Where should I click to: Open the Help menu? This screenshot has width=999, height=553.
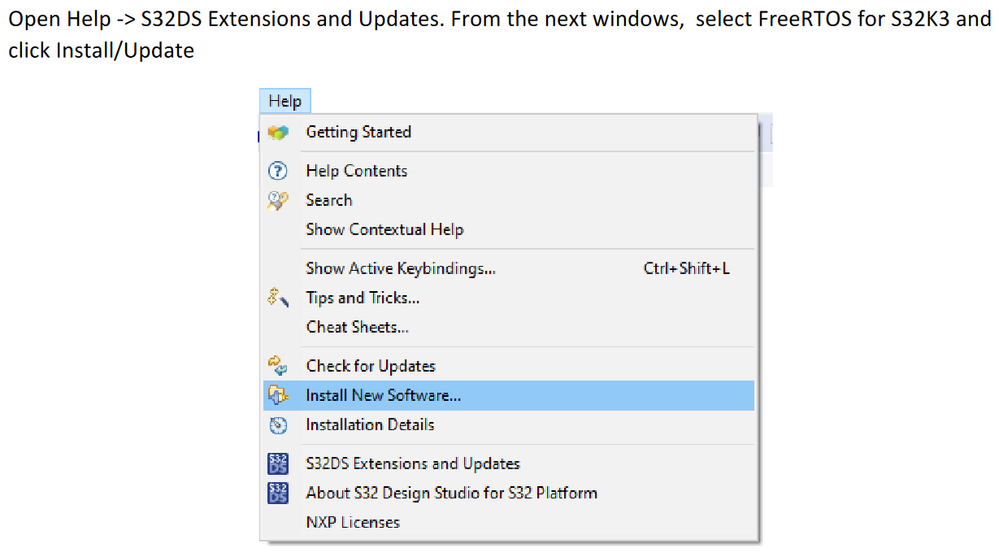(x=285, y=101)
